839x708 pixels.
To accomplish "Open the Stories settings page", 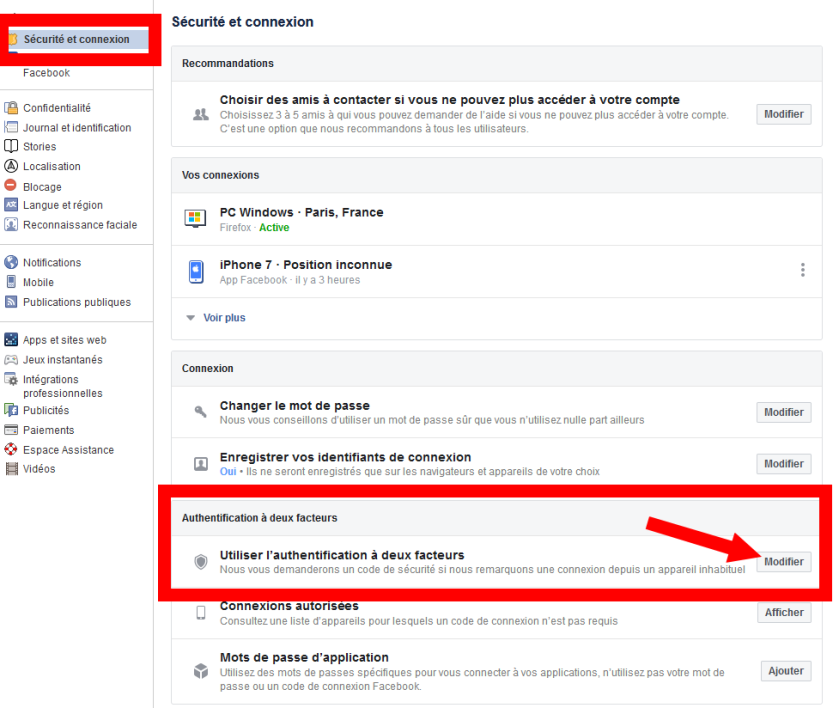I will click(x=40, y=146).
